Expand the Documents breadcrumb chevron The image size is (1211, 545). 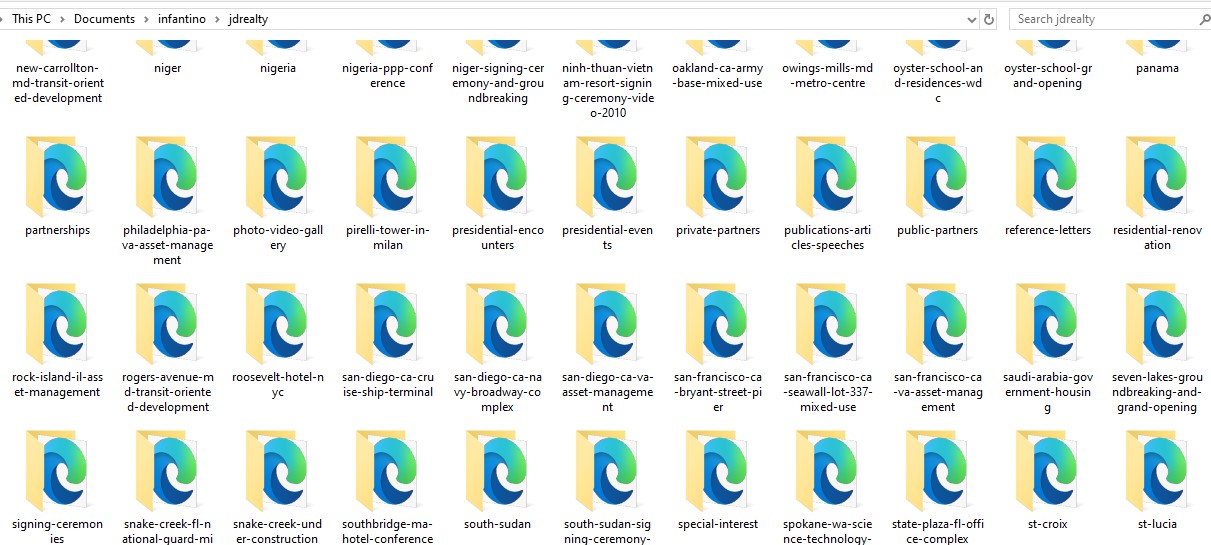tap(146, 19)
